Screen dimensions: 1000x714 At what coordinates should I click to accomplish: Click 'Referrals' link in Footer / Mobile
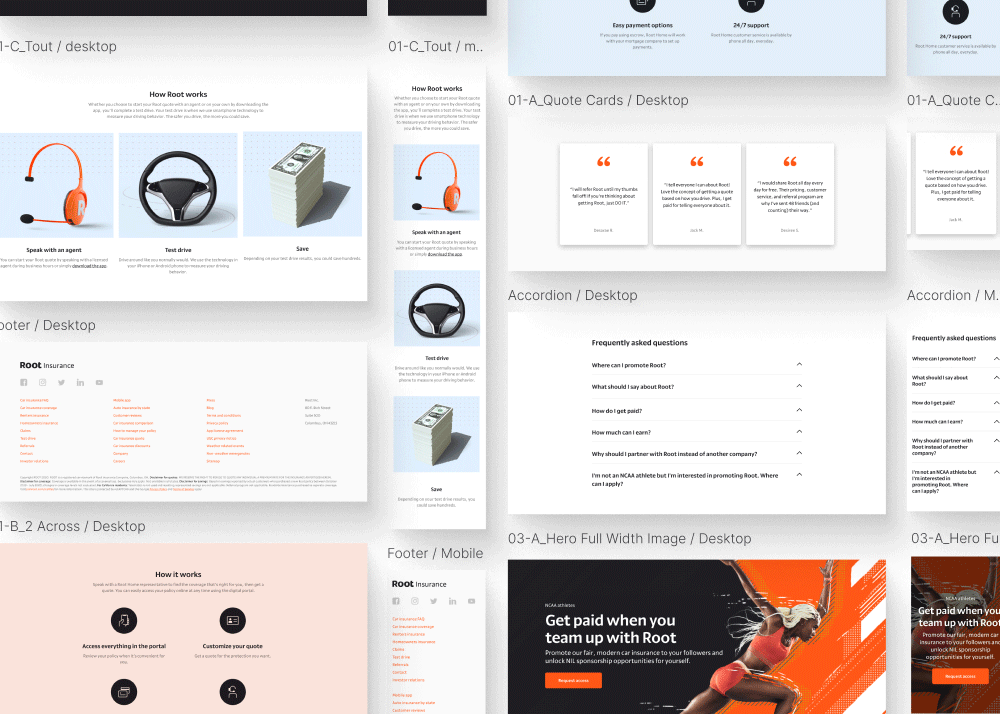tap(401, 665)
